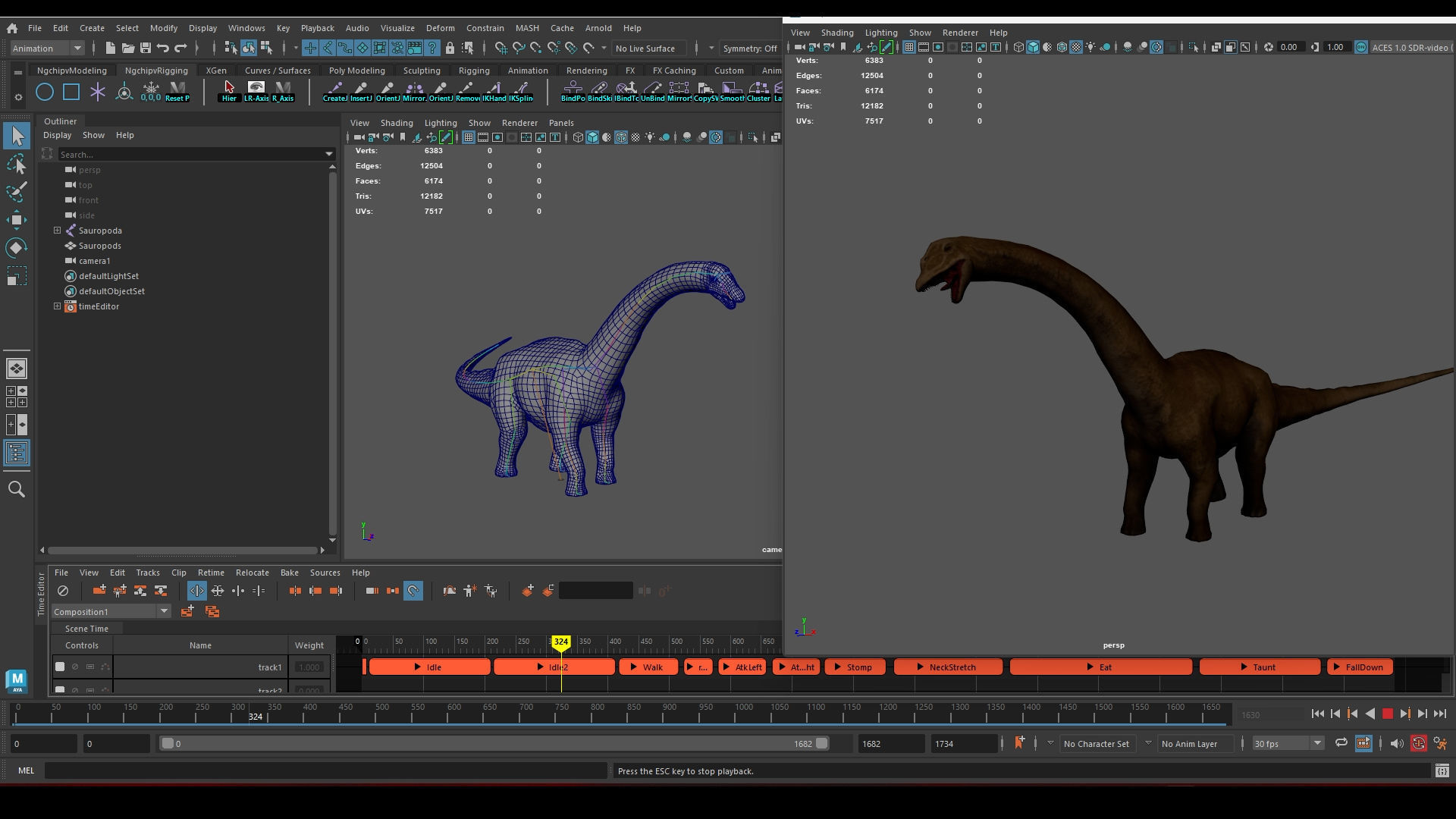
Task: Click the No Live Surface field
Action: [648, 48]
